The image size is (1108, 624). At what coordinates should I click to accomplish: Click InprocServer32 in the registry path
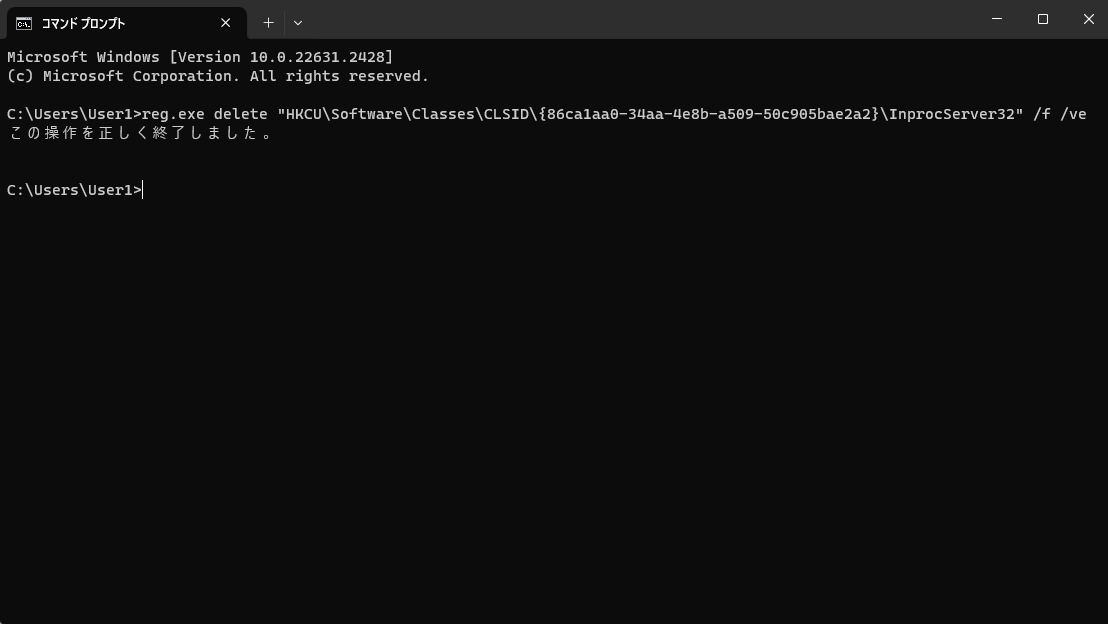click(x=952, y=114)
